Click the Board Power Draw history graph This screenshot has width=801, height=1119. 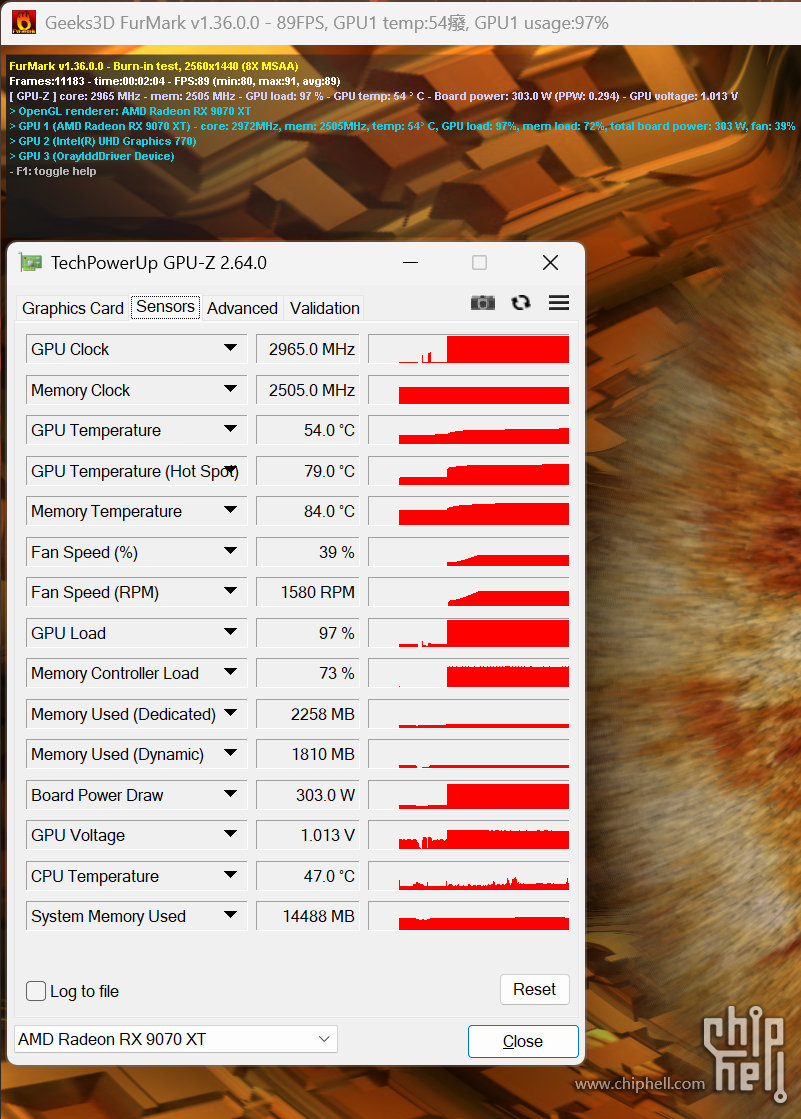(469, 795)
